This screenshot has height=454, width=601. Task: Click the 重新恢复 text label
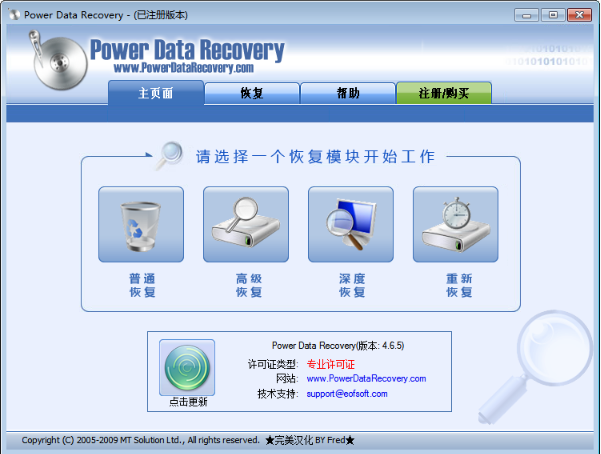(x=459, y=285)
